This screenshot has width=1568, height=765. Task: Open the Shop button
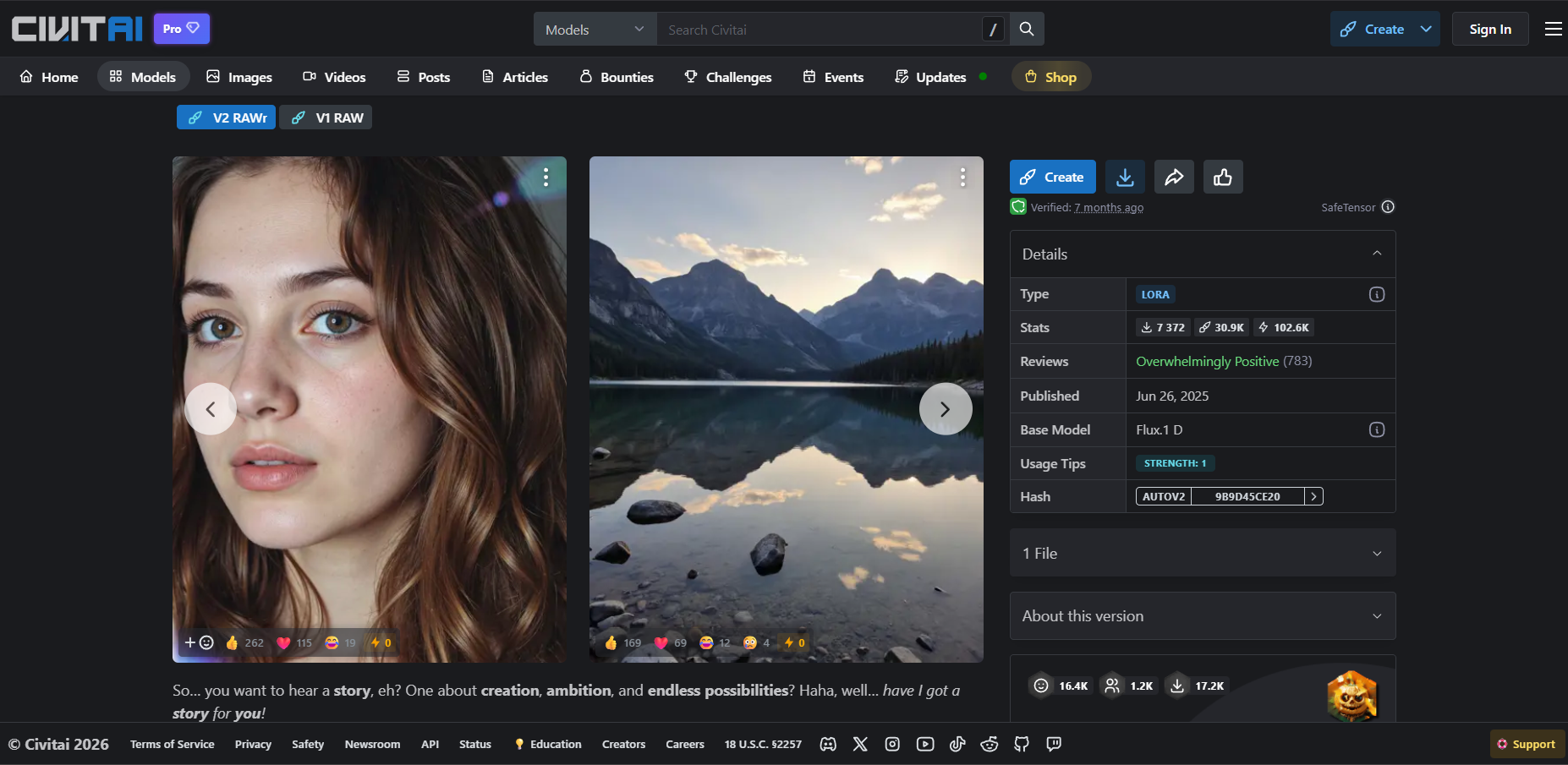click(1051, 77)
